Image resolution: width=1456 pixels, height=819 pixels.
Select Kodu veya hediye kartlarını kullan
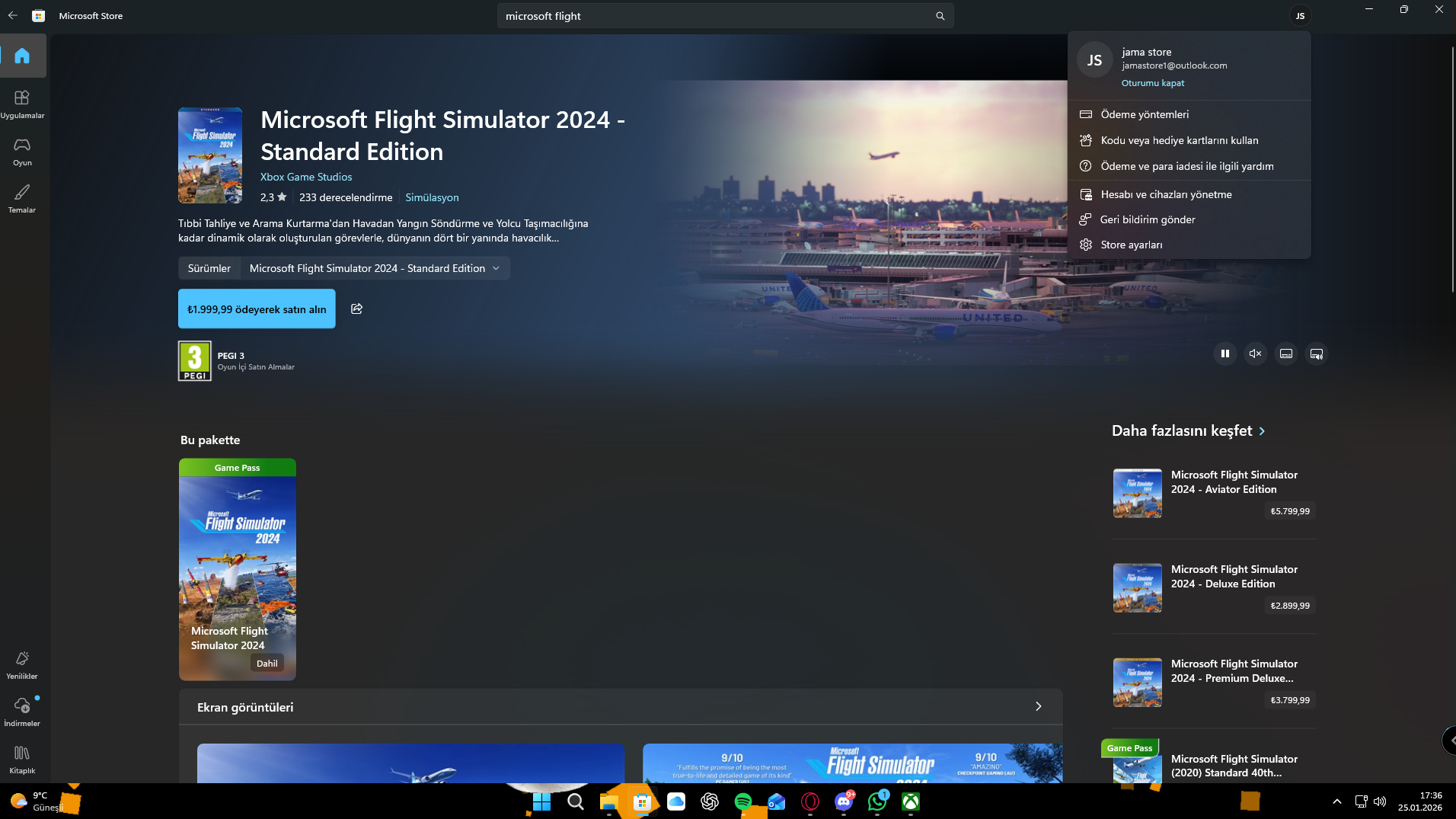(x=1189, y=140)
